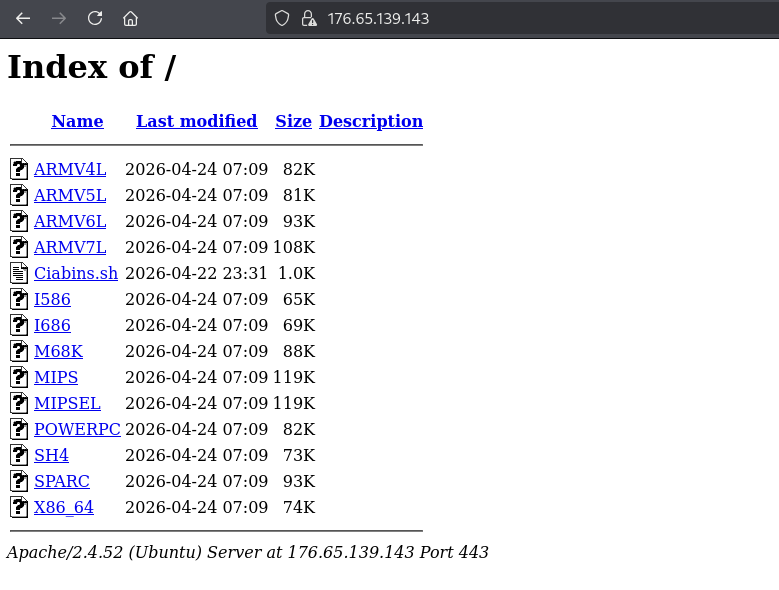The height and width of the screenshot is (590, 779).
Task: Open the POWERPC file link
Action: pyautogui.click(x=77, y=429)
